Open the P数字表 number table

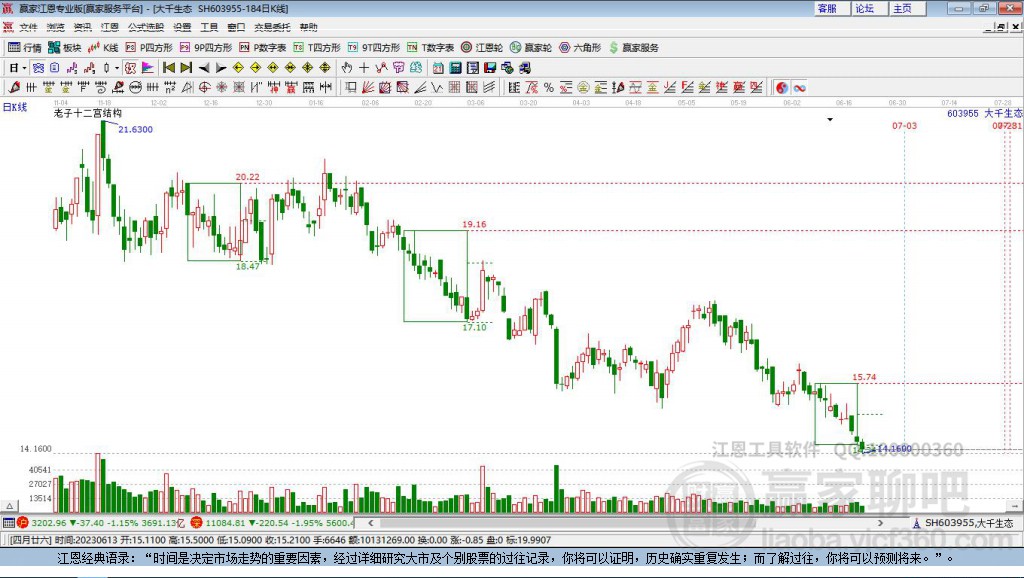(x=263, y=48)
